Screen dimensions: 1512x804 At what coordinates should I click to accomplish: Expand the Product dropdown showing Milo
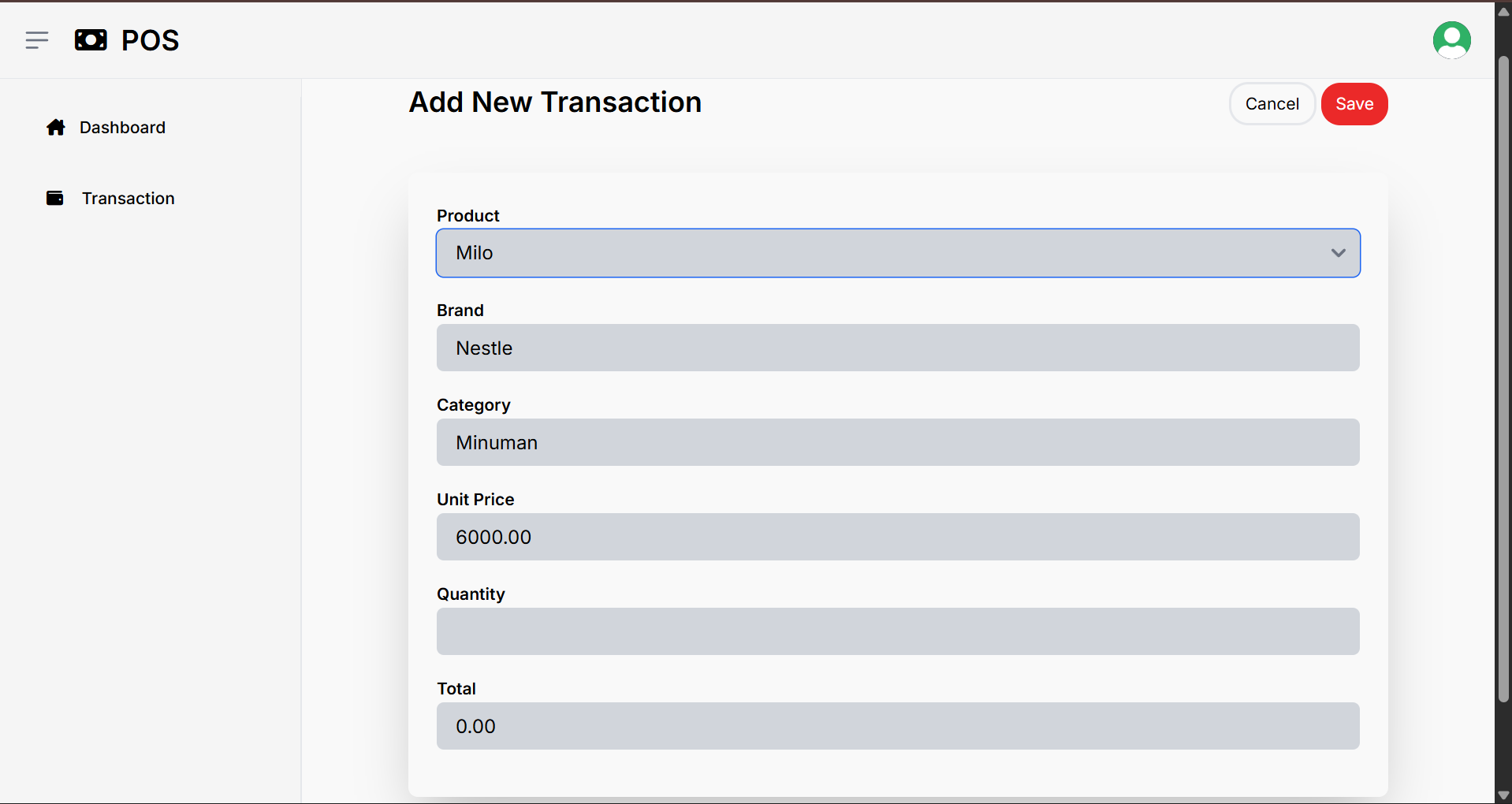(x=898, y=253)
